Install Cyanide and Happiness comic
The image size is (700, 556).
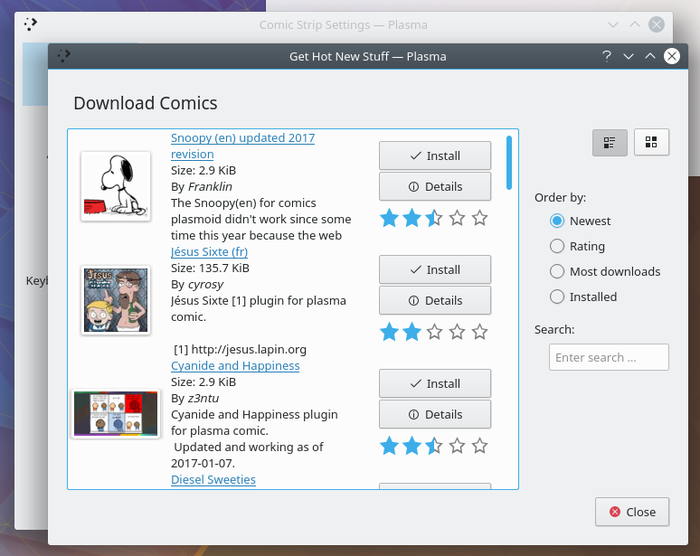[435, 384]
